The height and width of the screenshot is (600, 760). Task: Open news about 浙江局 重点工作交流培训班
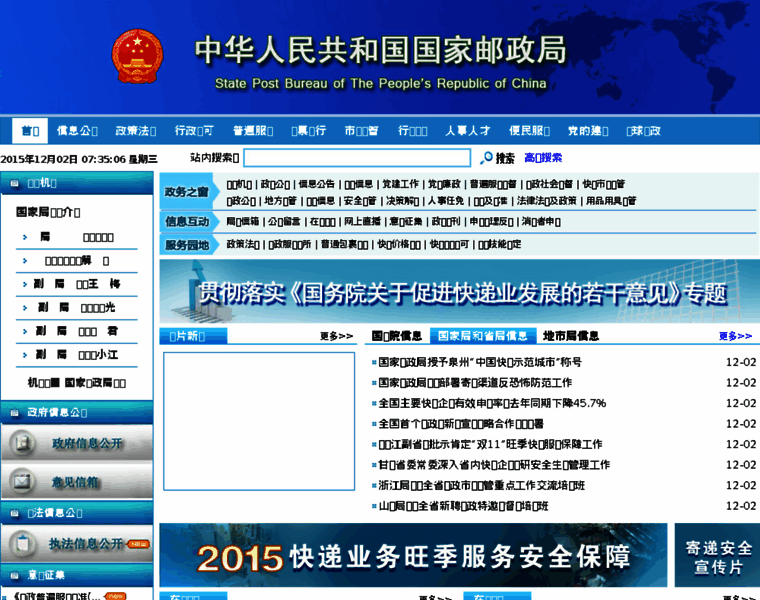pyautogui.click(x=481, y=485)
